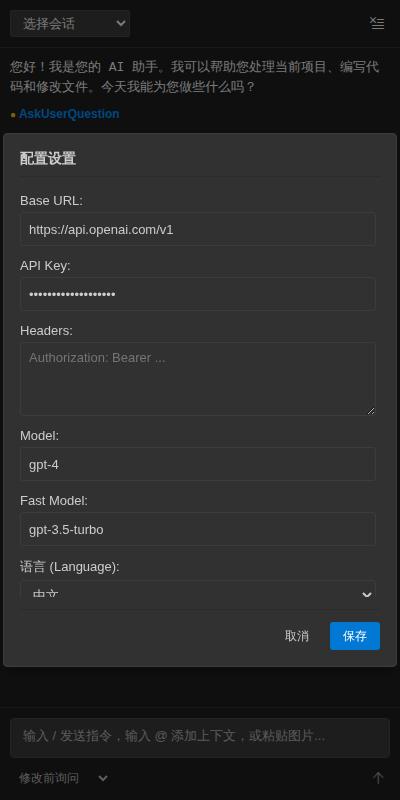Click the 保存 button
The image size is (400, 800).
(355, 636)
